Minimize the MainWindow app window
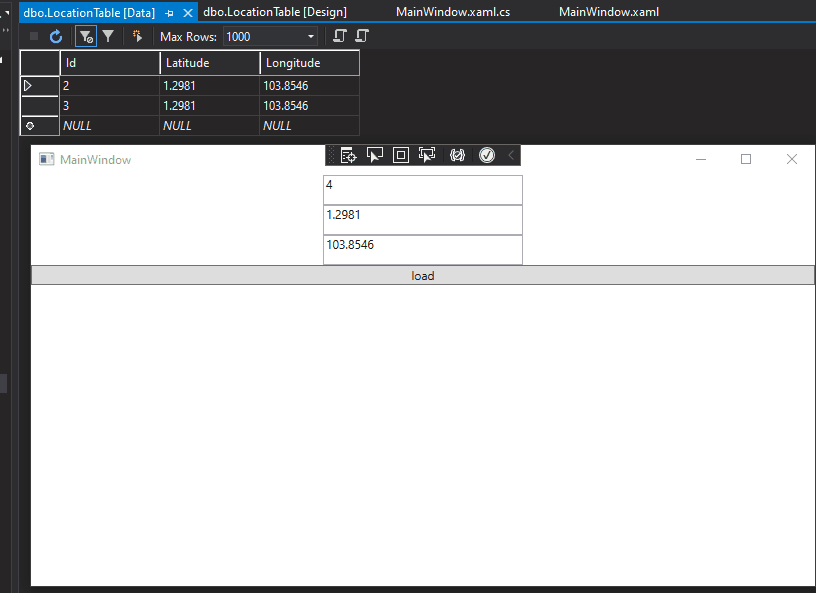Viewport: 816px width, 593px height. (701, 159)
